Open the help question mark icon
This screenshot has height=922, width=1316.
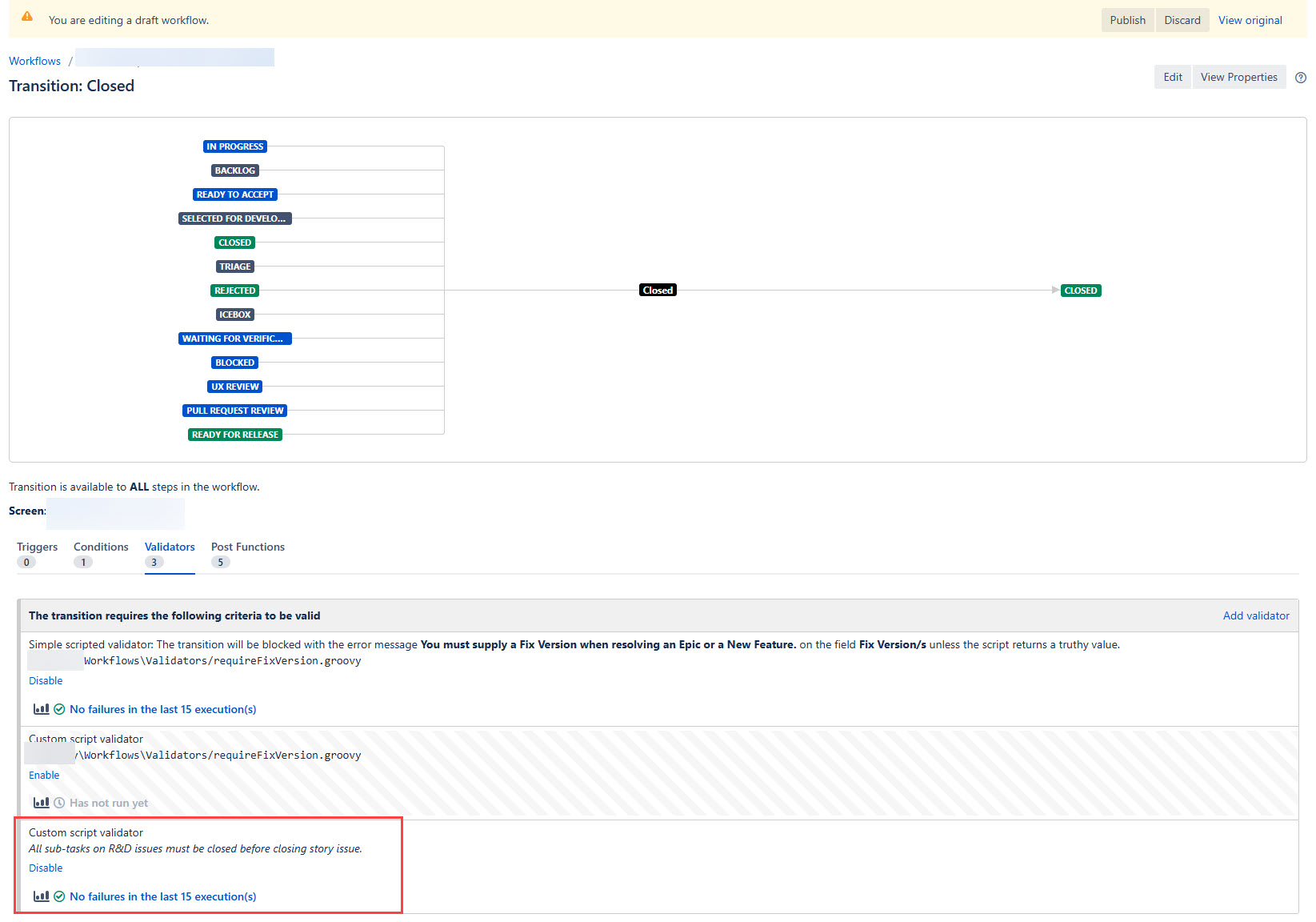(x=1300, y=78)
